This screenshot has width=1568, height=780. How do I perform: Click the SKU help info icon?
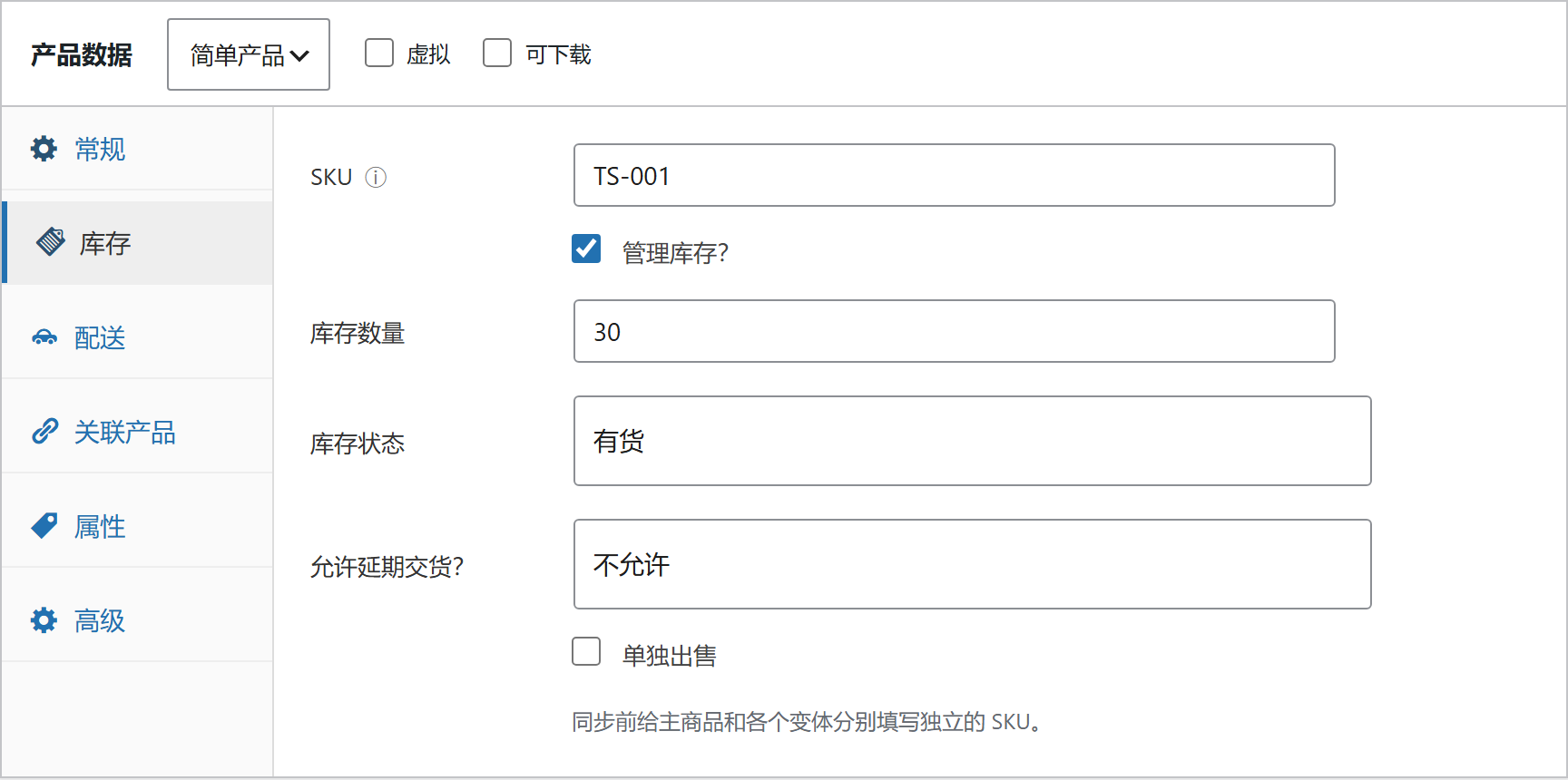coord(376,178)
